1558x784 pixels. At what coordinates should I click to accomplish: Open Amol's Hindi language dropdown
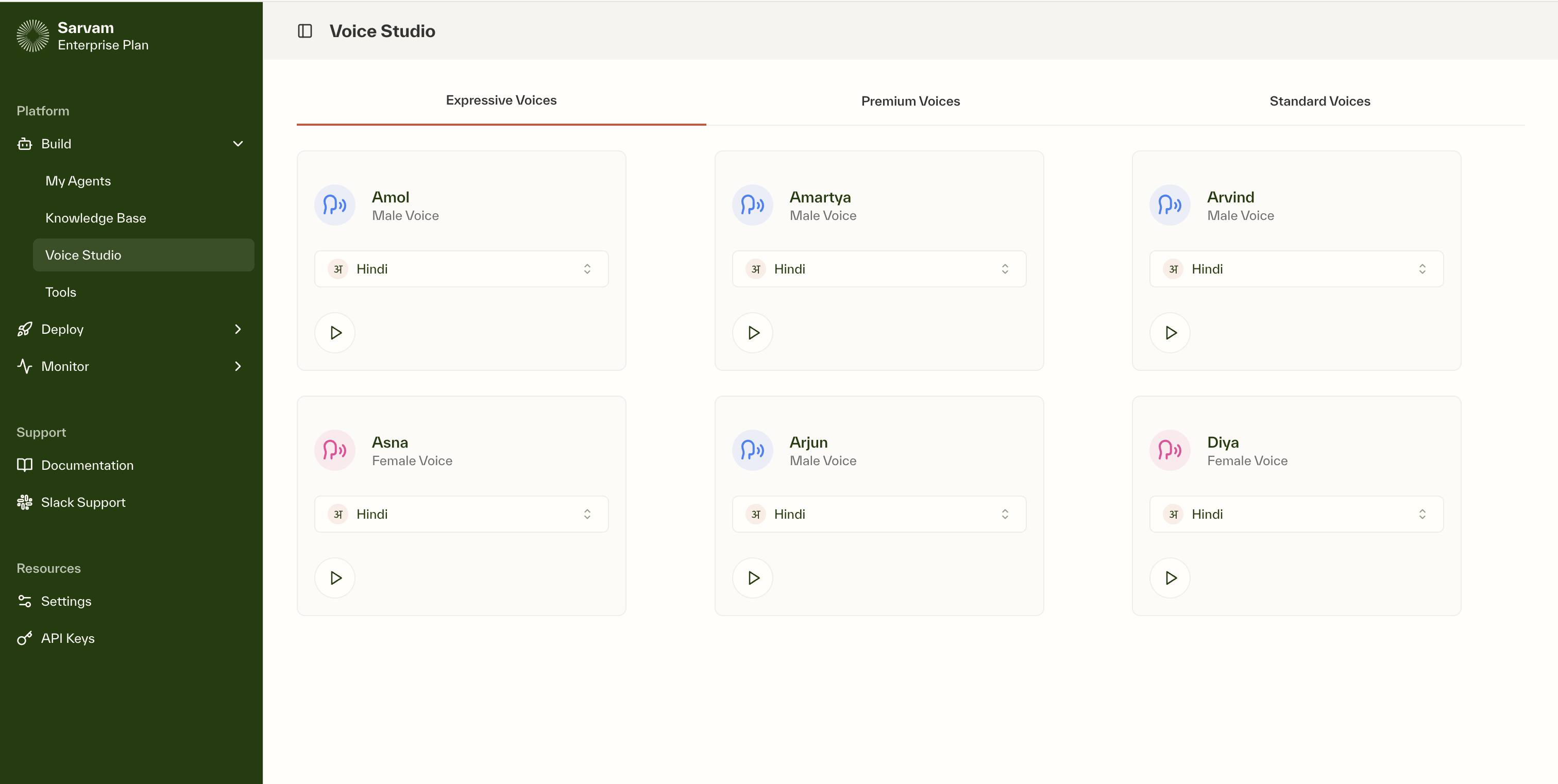point(462,269)
